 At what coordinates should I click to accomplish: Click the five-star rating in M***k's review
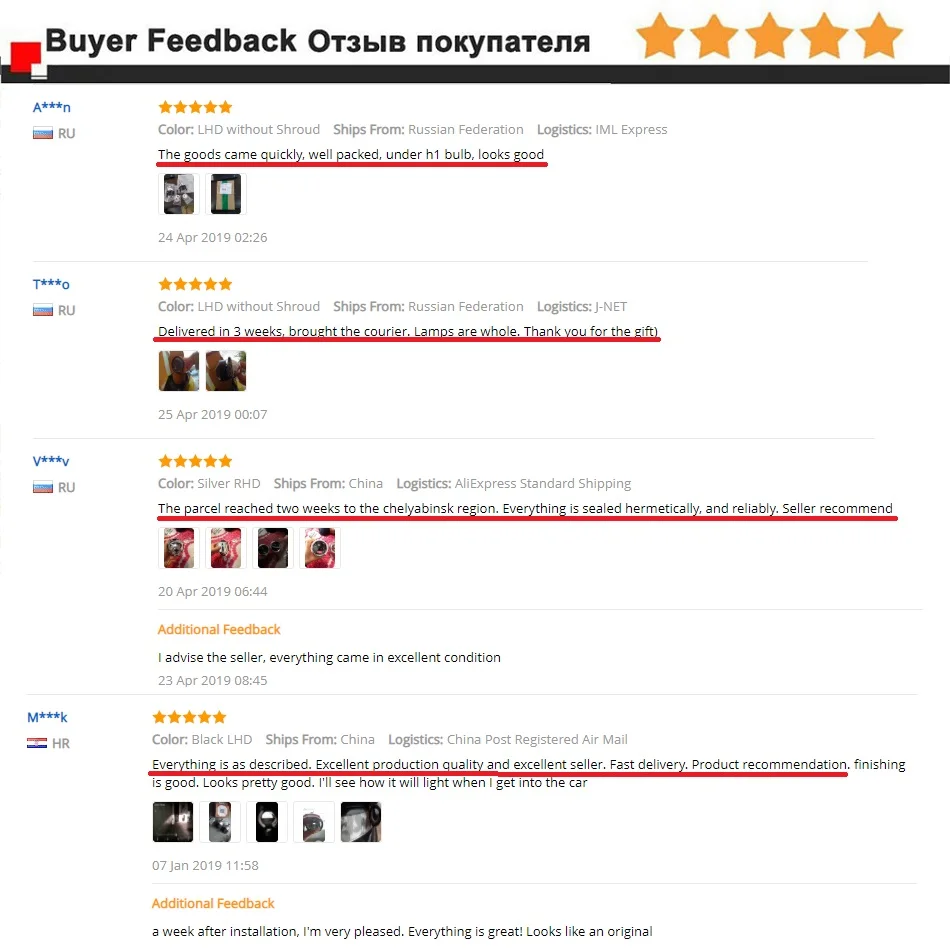(189, 717)
